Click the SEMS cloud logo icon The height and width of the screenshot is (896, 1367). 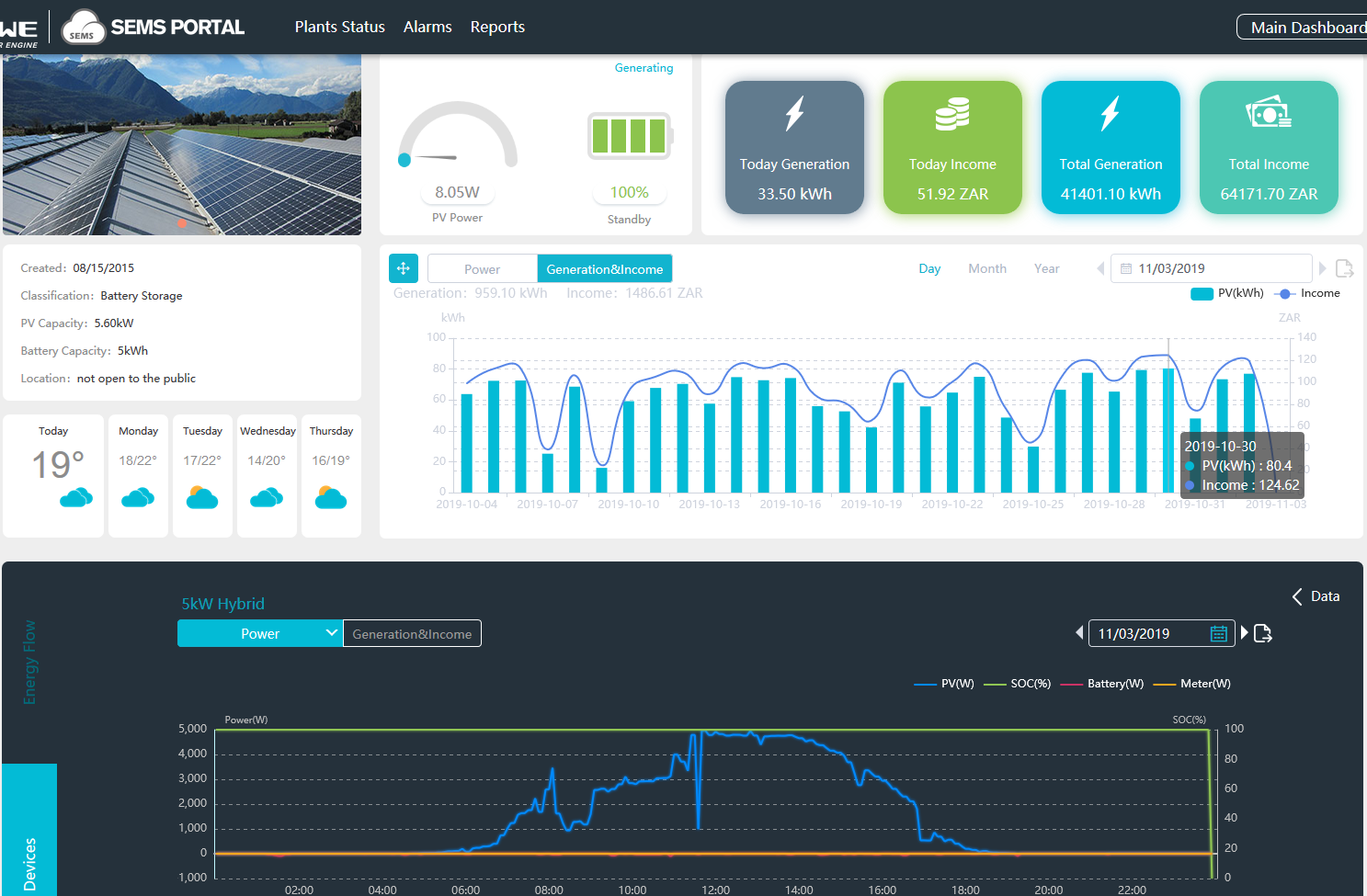pos(83,28)
